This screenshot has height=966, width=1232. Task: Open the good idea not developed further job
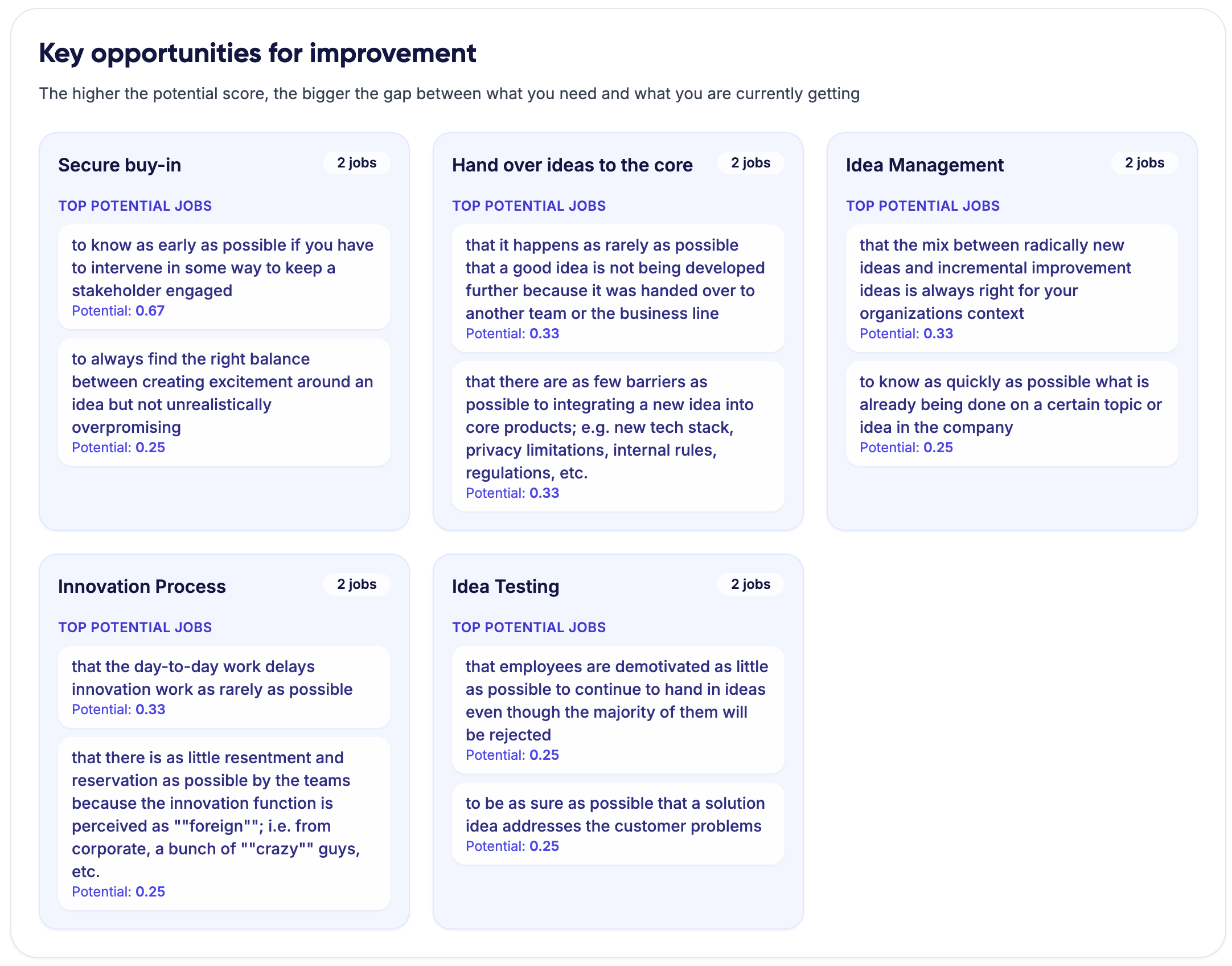[x=618, y=288]
